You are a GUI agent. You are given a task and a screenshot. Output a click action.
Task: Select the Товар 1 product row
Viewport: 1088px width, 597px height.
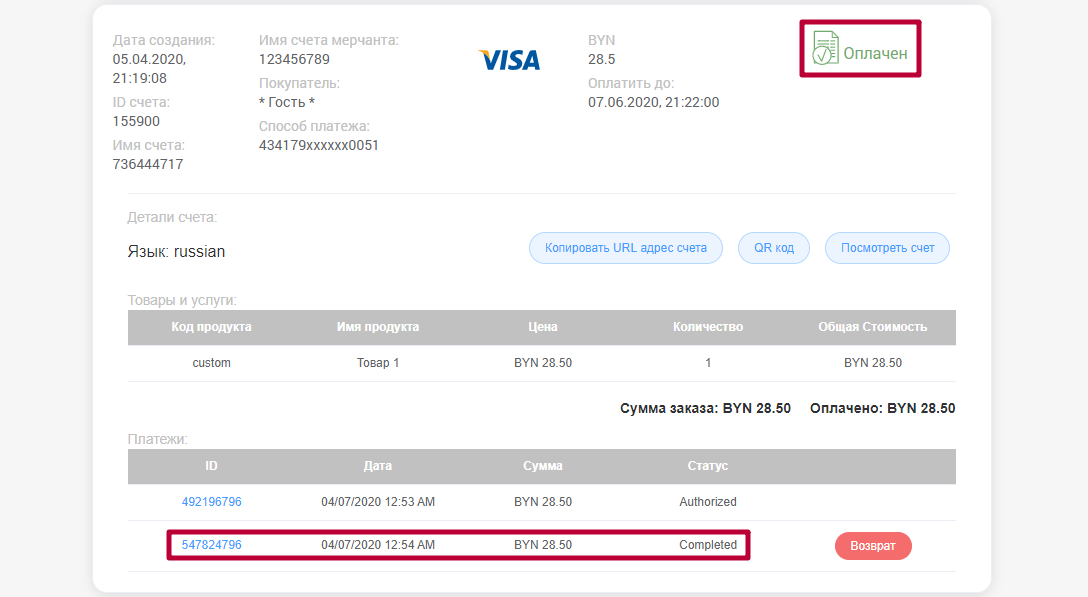pyautogui.click(x=380, y=362)
